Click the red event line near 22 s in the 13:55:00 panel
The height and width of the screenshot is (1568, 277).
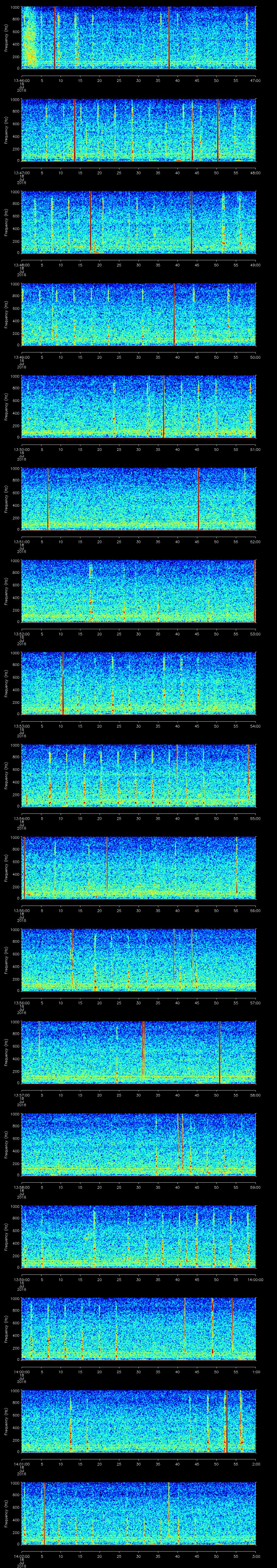click(x=107, y=864)
